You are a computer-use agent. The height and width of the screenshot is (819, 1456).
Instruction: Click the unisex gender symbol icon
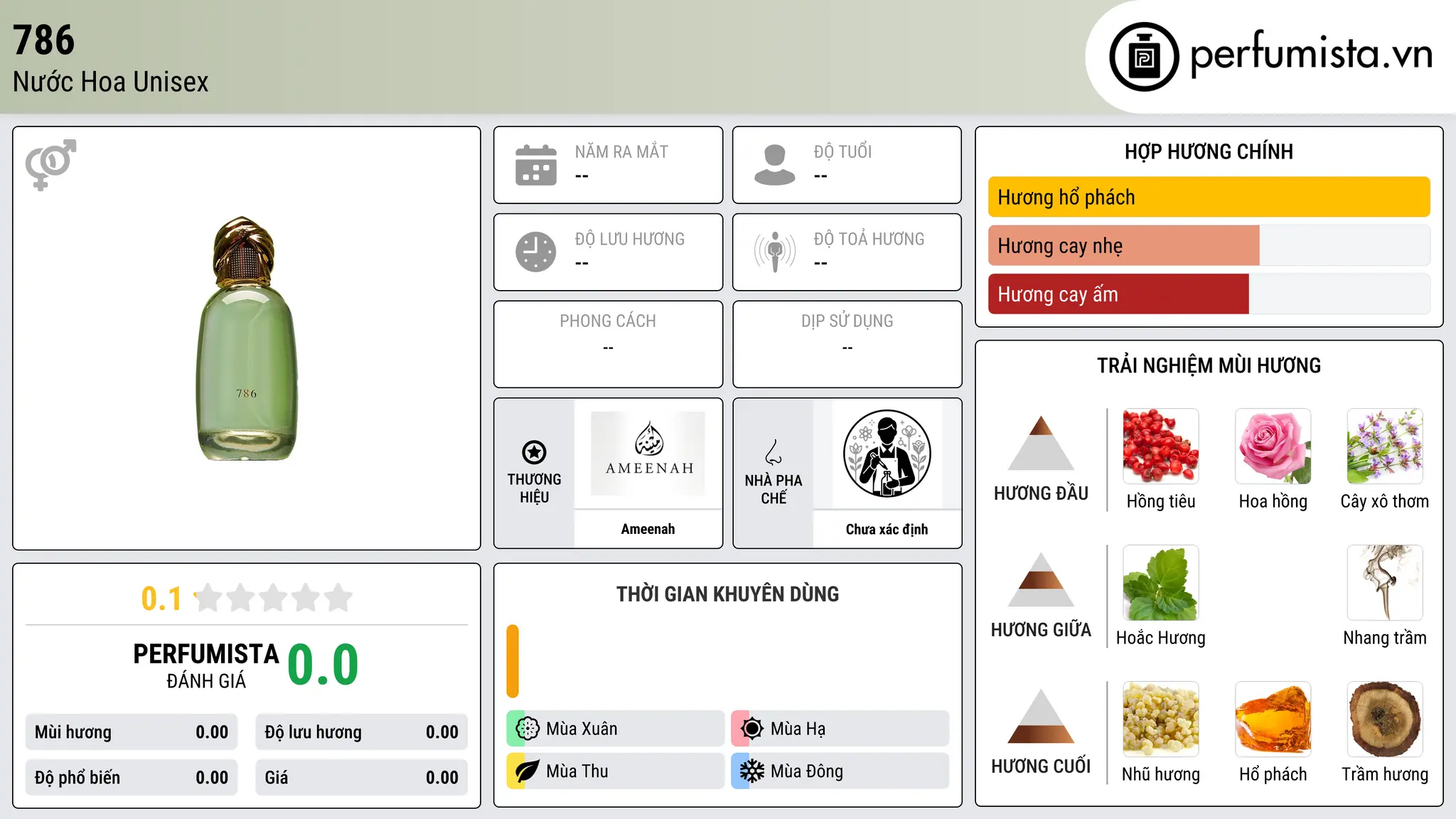point(50,164)
